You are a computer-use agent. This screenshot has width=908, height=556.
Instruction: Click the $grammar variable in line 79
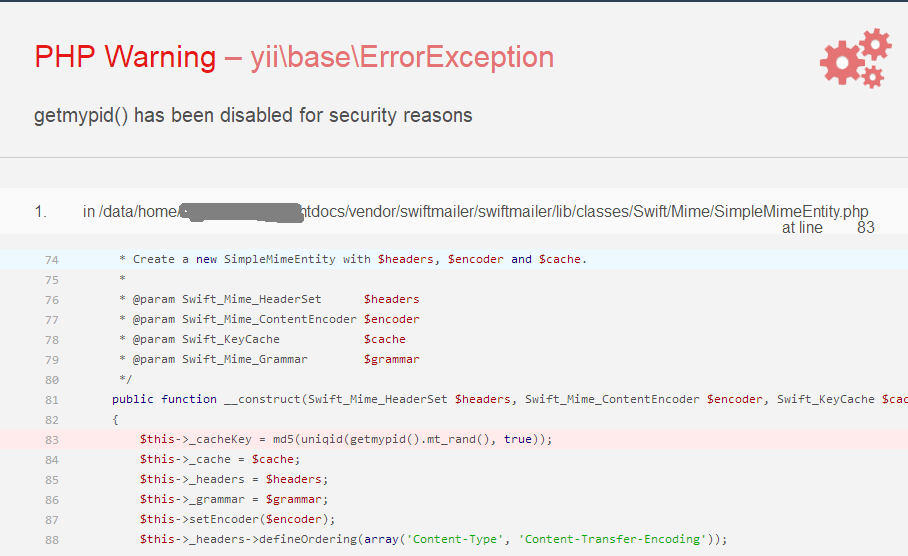(391, 360)
